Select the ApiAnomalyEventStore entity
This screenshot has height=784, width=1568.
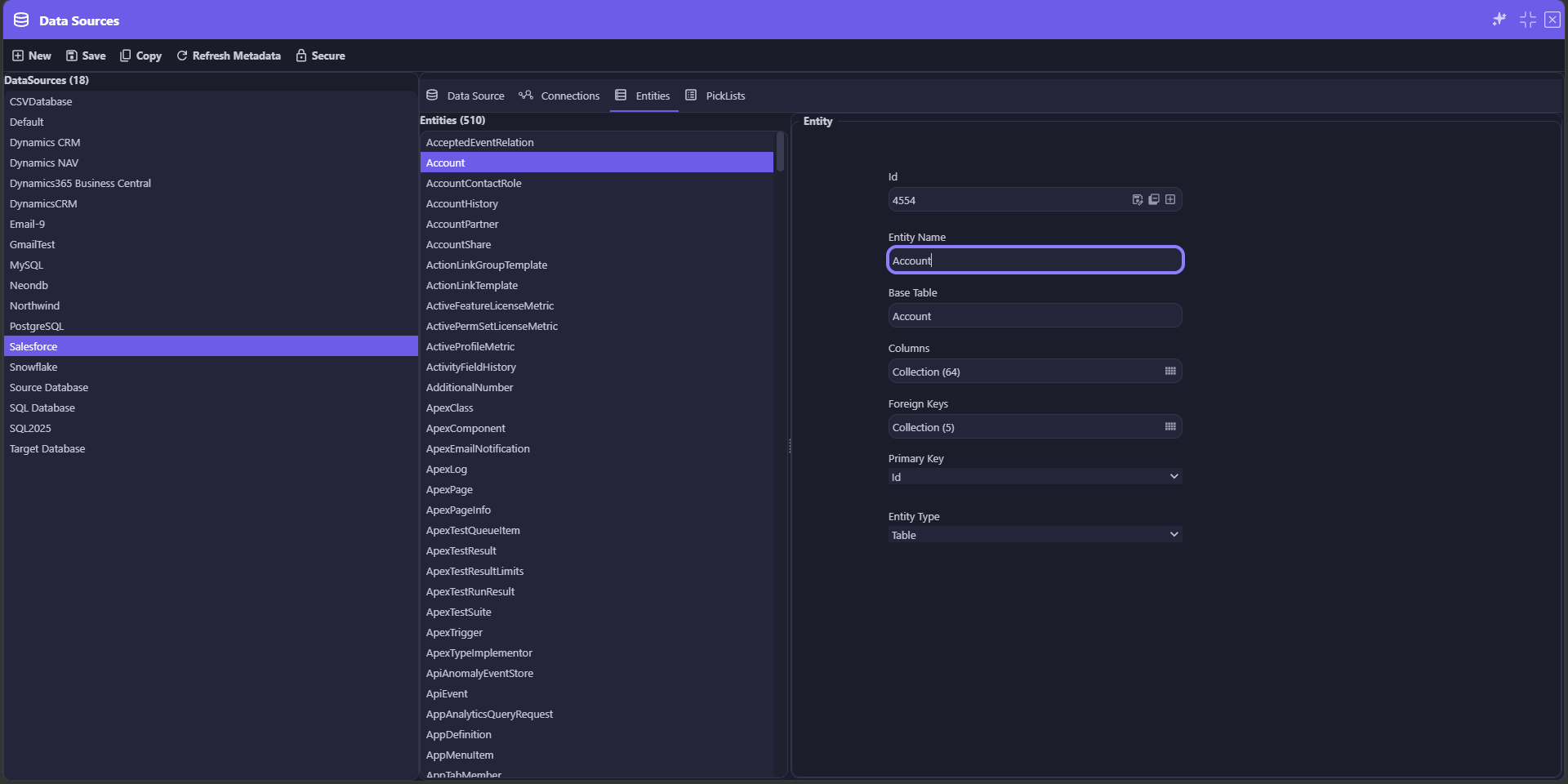tap(597, 673)
